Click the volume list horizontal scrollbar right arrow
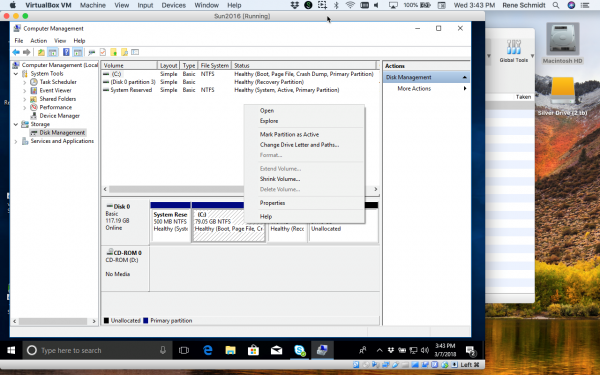The image size is (600, 375). tap(375, 189)
